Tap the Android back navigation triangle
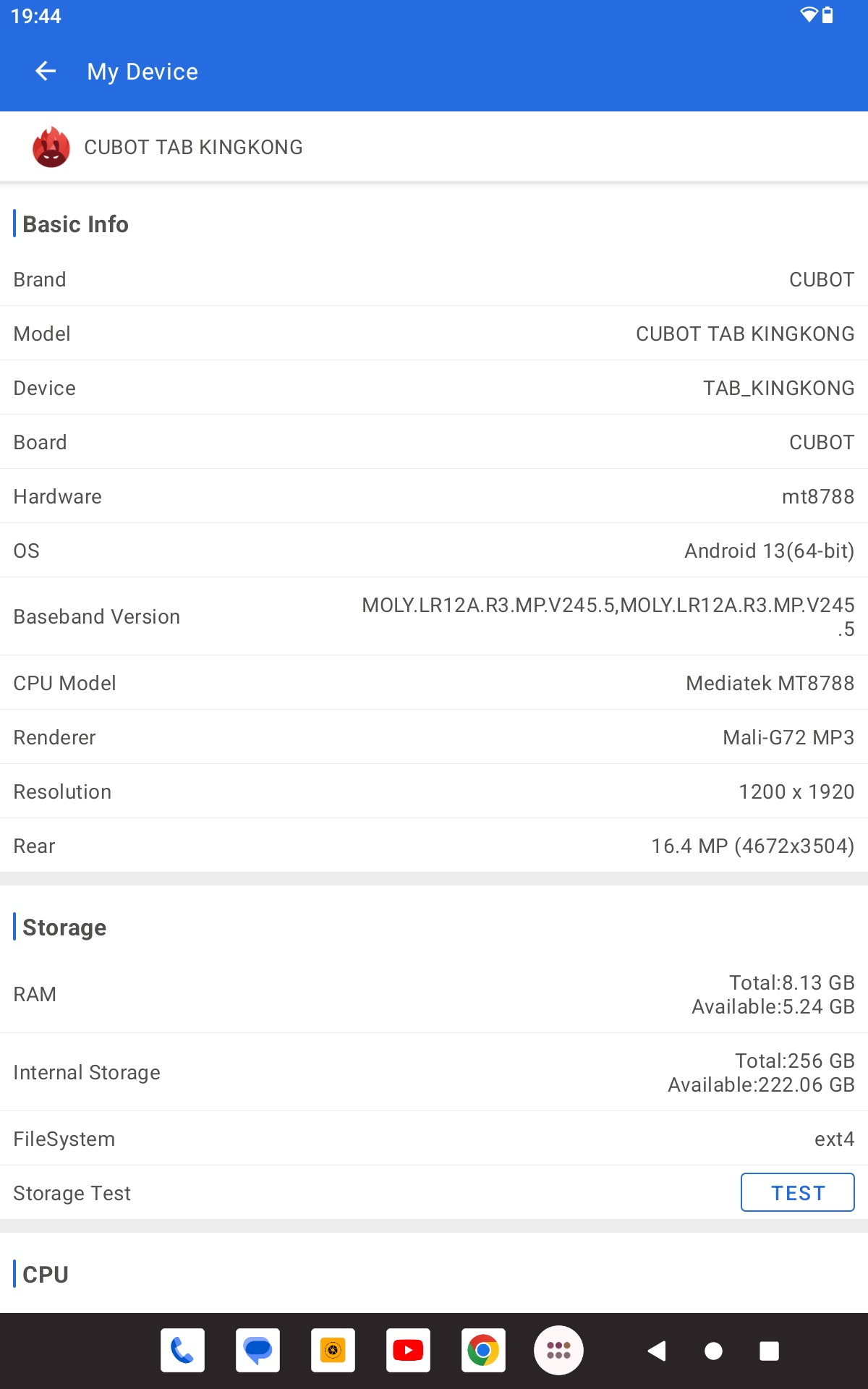Image resolution: width=868 pixels, height=1389 pixels. (657, 1351)
